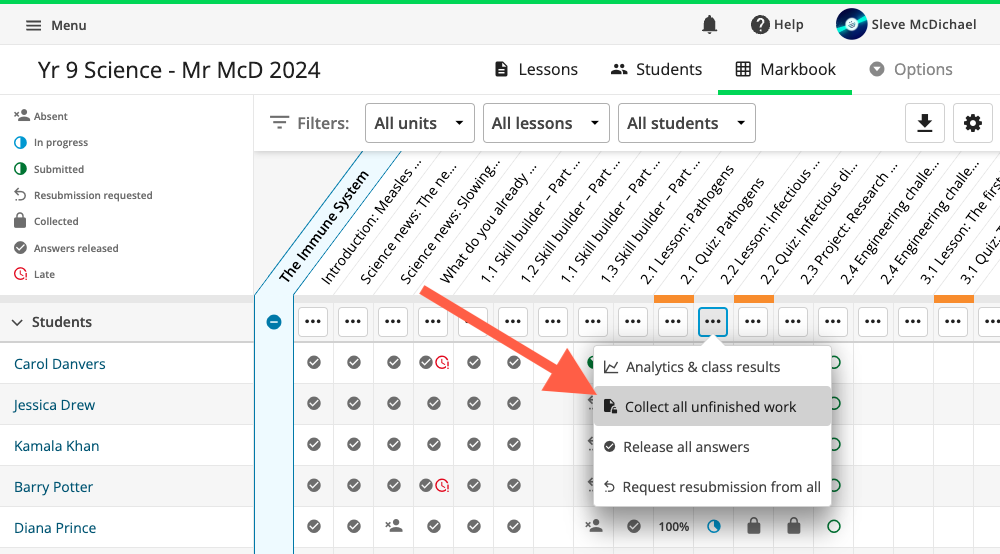Screen dimensions: 1000x554
Task: Click Barry Potter late clock icon
Action: click(443, 486)
